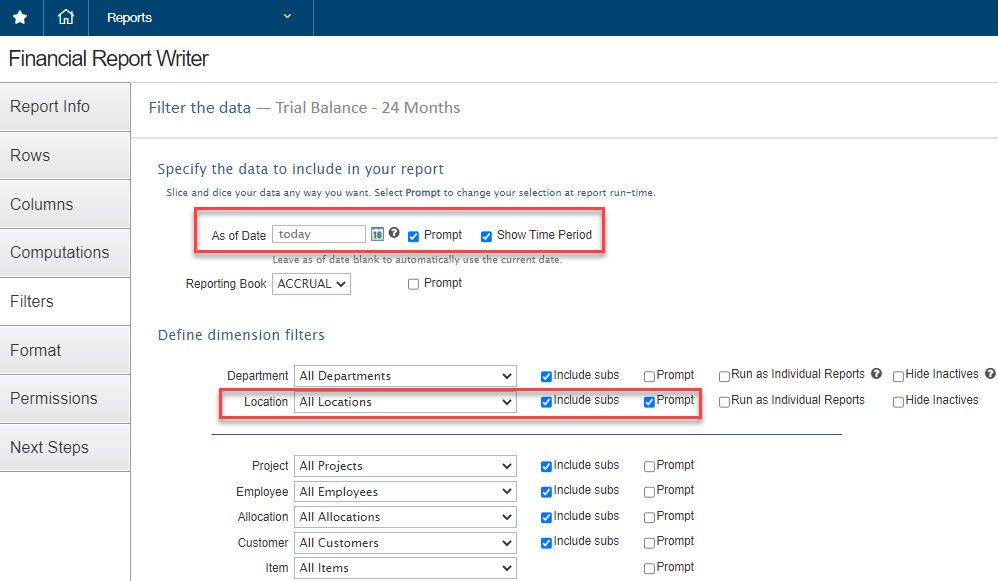Go to the Next Steps tab
The width and height of the screenshot is (998, 581).
coord(65,447)
